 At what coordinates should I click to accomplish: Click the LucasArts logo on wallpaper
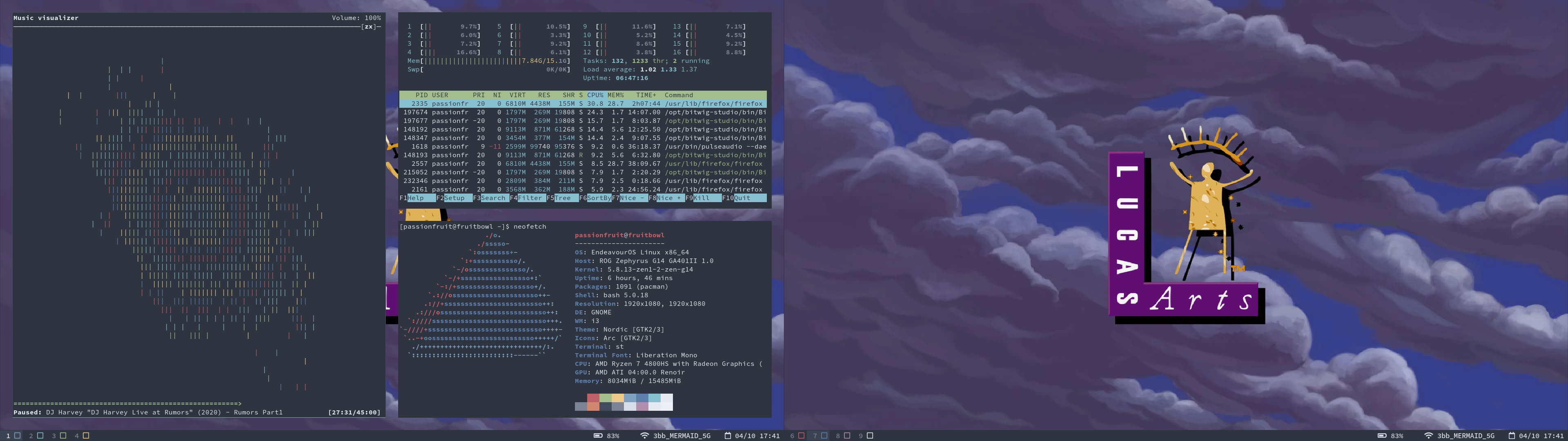(1186, 225)
